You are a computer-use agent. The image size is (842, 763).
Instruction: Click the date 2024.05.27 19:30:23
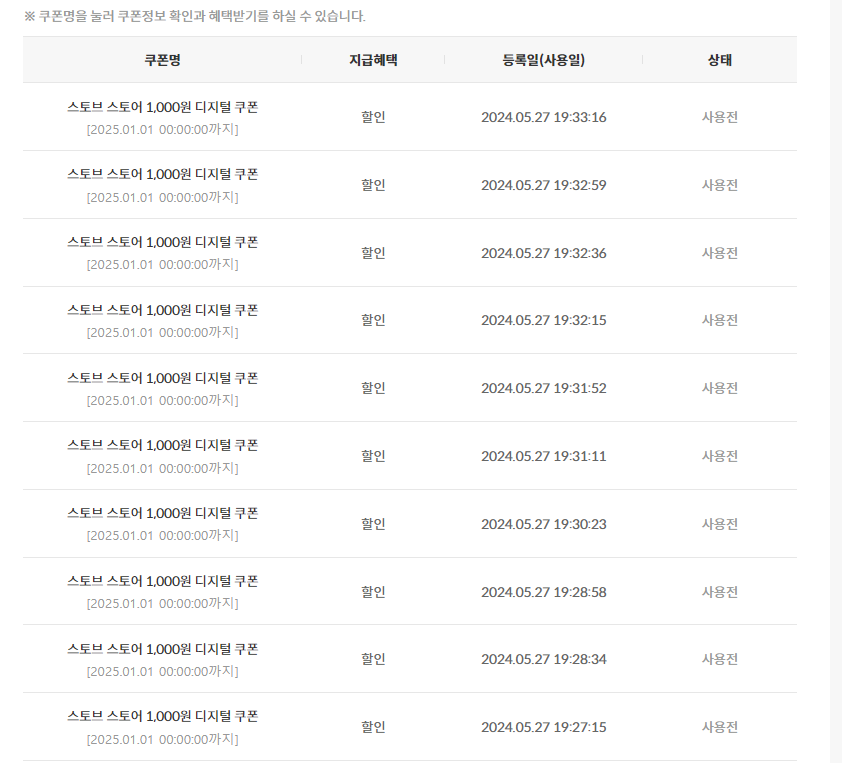pyautogui.click(x=543, y=524)
